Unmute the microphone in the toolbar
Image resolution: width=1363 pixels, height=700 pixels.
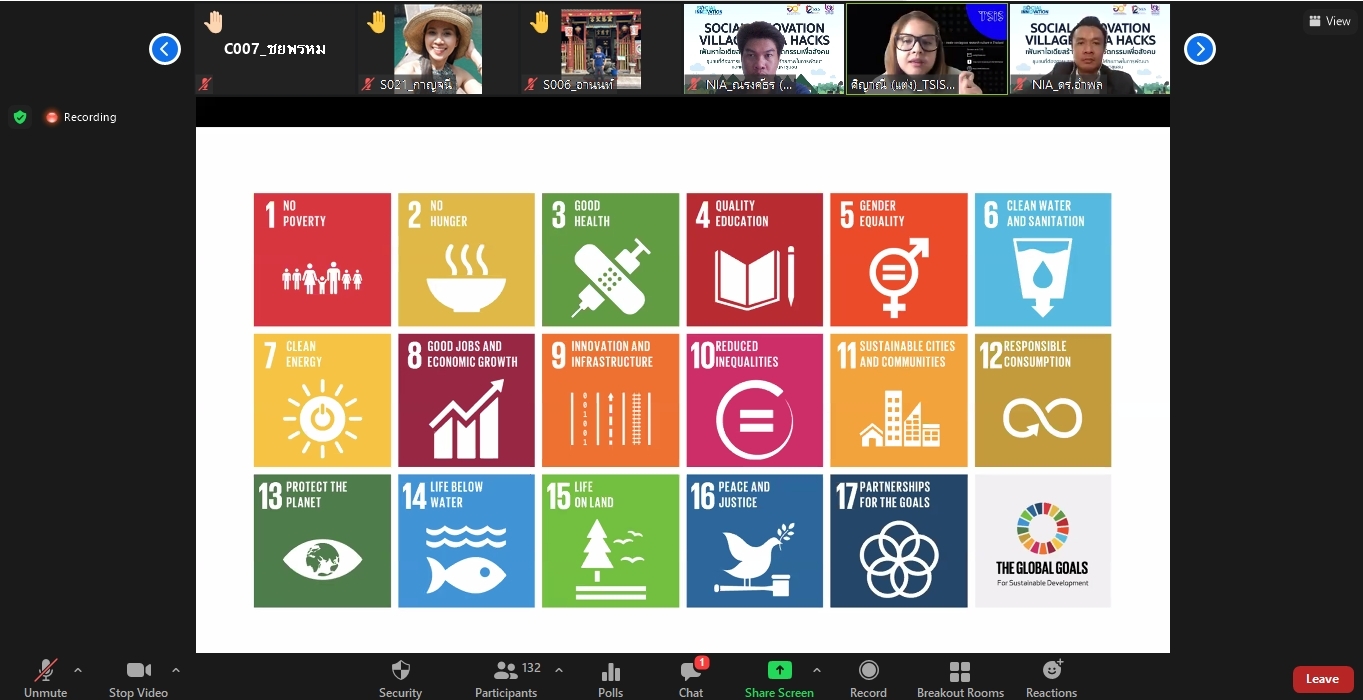(45, 678)
